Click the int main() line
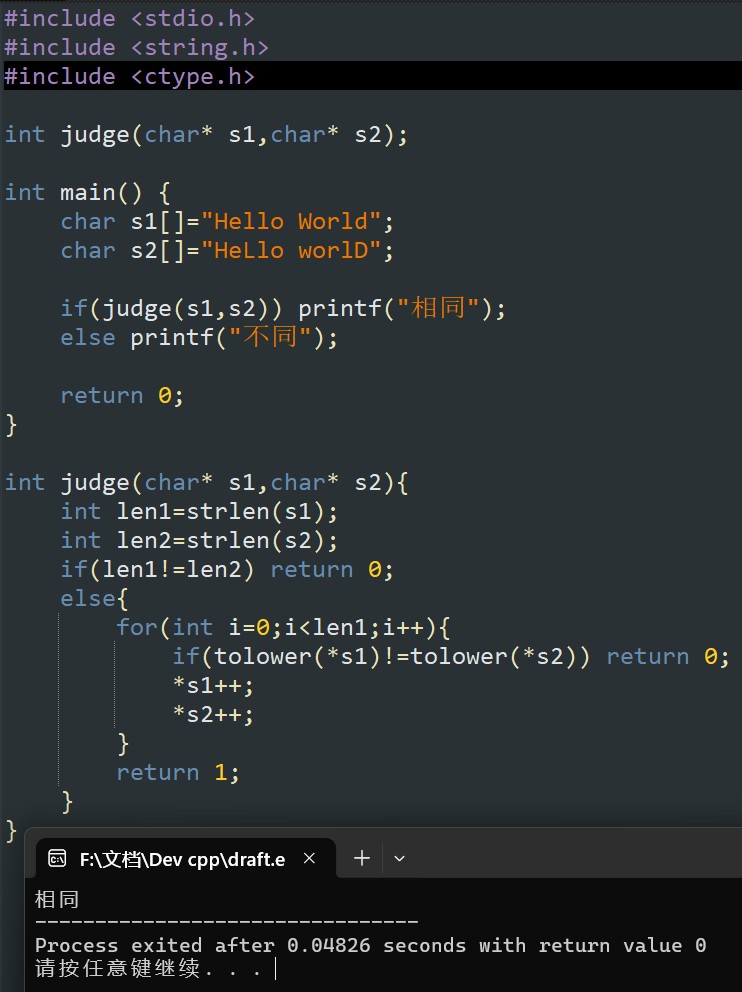742x992 pixels. pos(87,192)
